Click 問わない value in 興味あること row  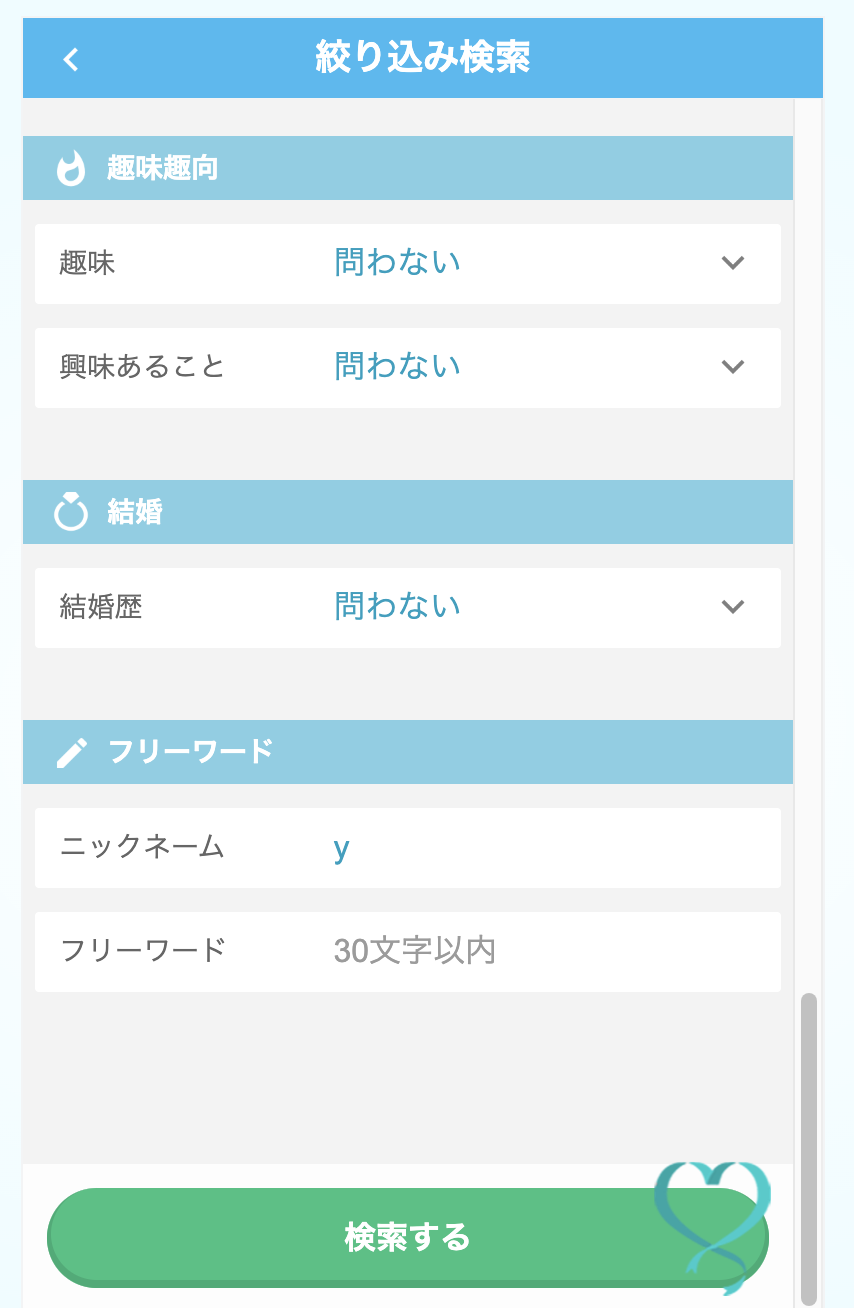397,367
